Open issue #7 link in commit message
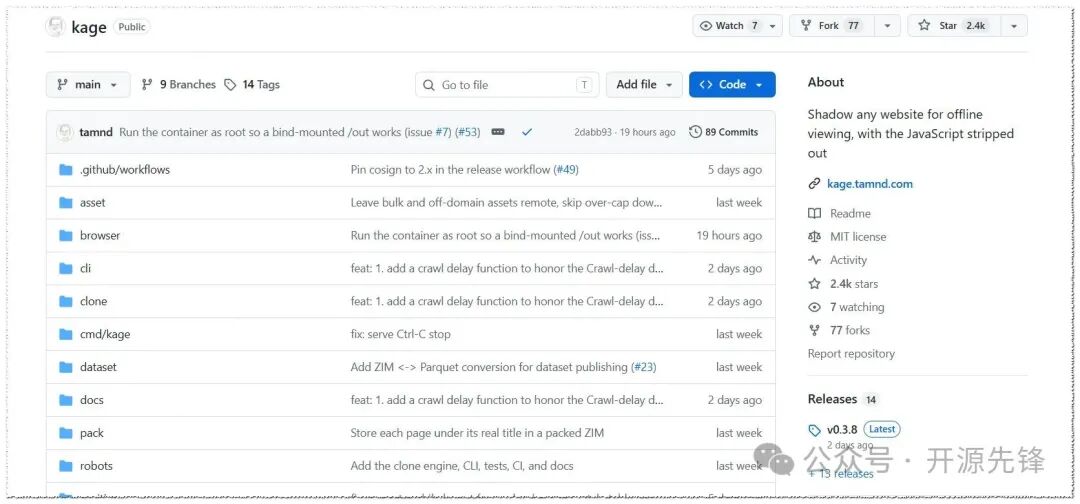The height and width of the screenshot is (504, 1080). [442, 132]
